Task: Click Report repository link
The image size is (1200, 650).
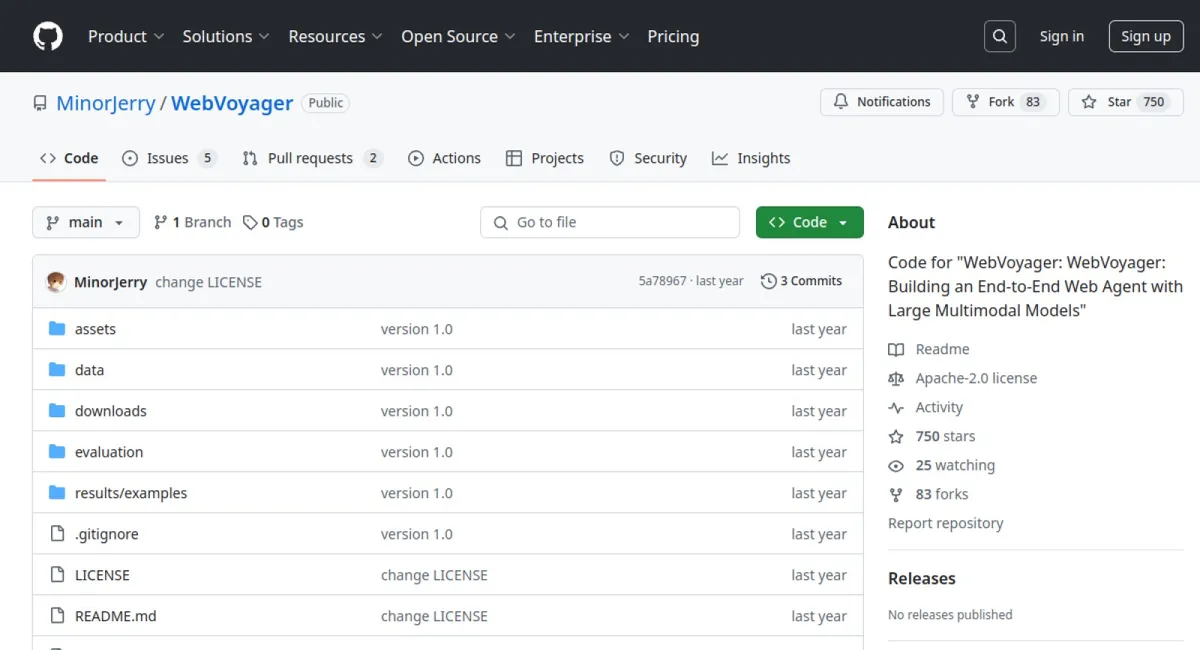Action: [945, 523]
